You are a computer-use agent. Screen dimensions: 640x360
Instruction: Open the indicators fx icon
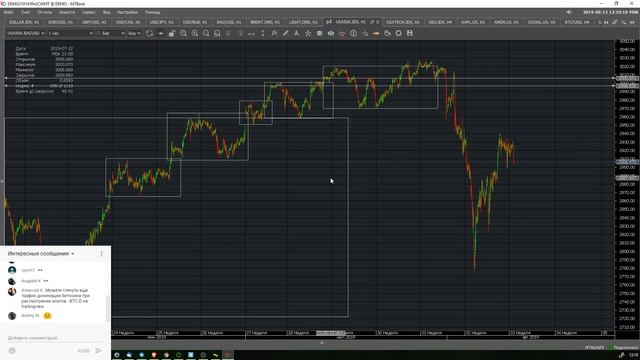coord(274,33)
